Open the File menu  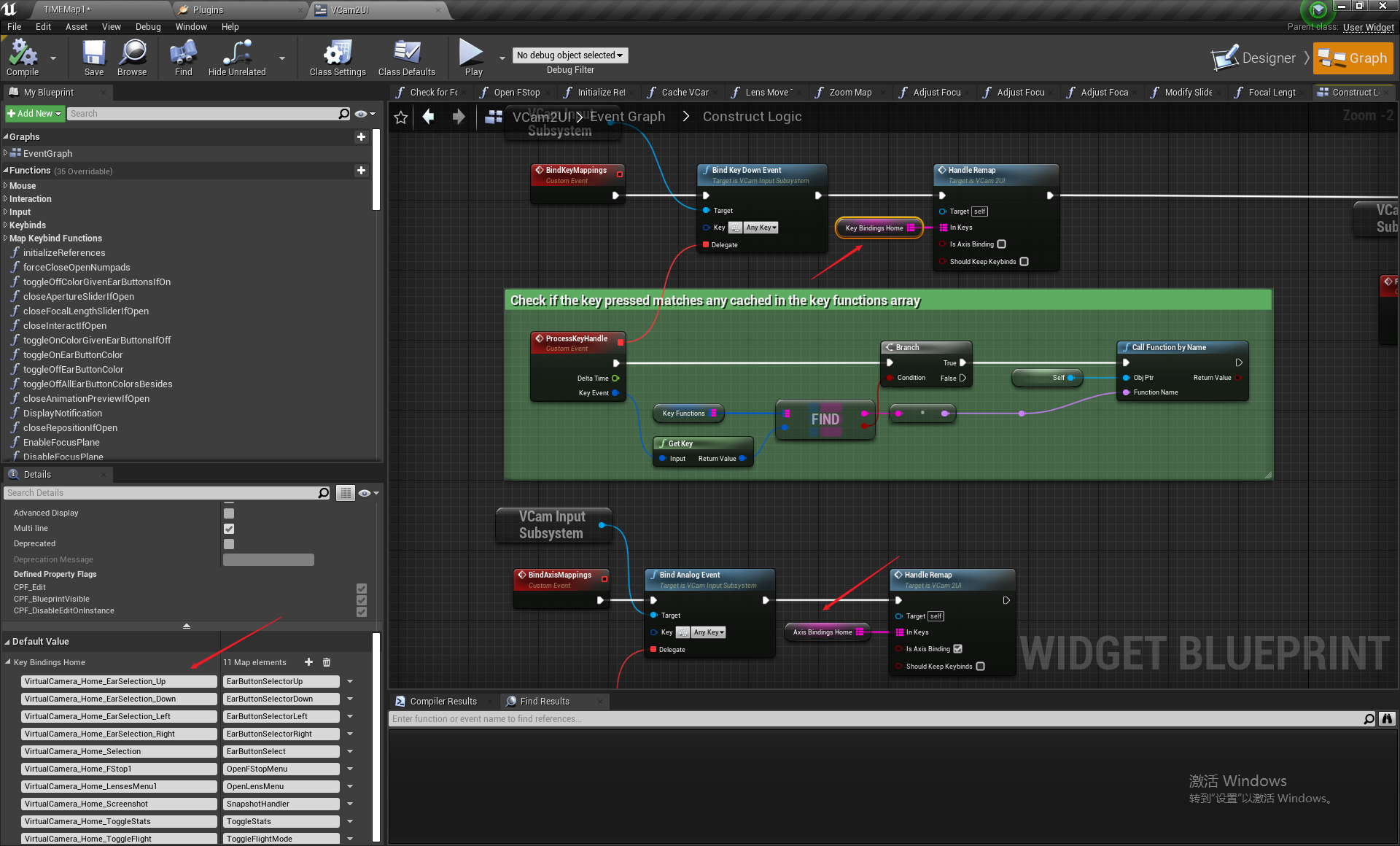click(14, 27)
